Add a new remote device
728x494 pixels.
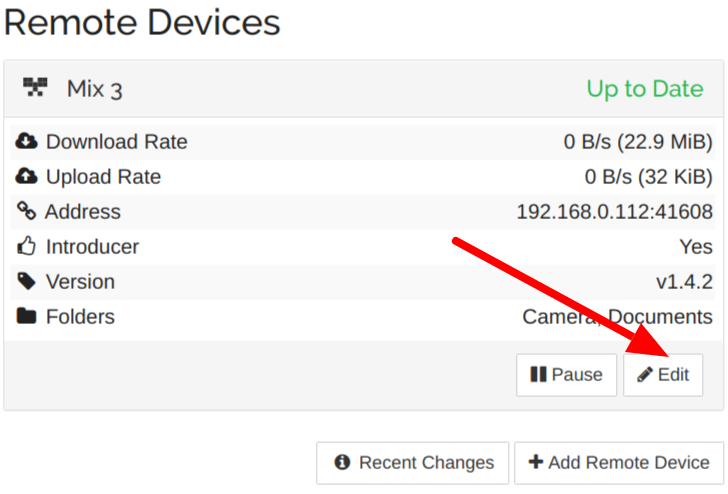619,463
